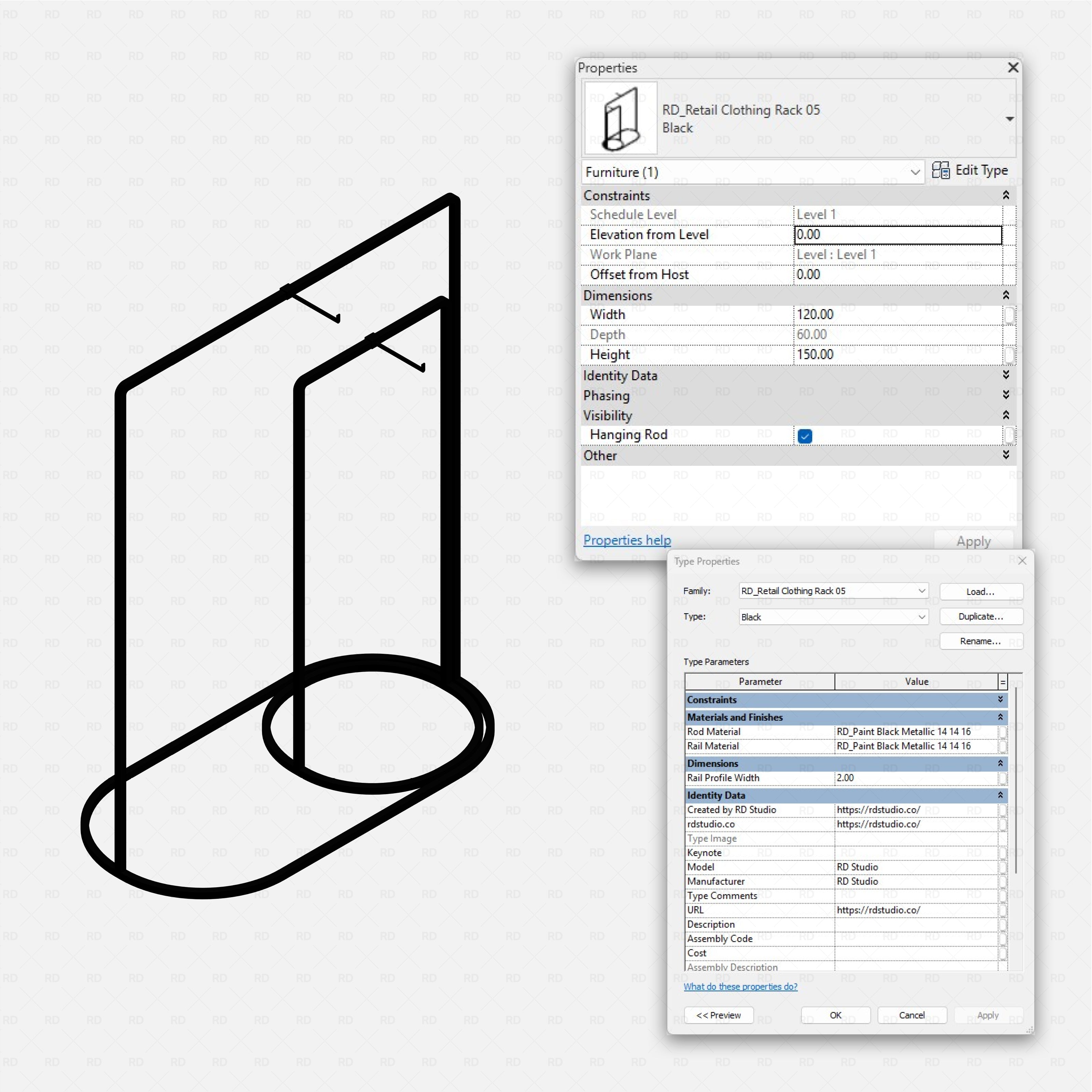Open the Furniture (1) filter dropdown

[753, 172]
